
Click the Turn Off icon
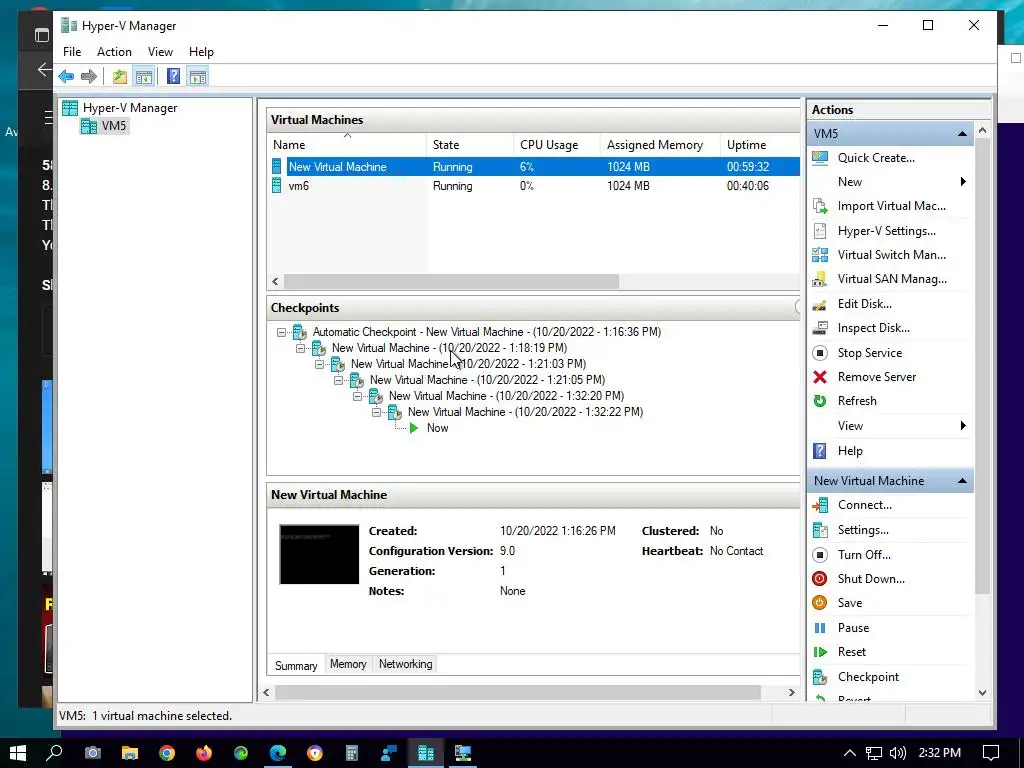(x=820, y=554)
